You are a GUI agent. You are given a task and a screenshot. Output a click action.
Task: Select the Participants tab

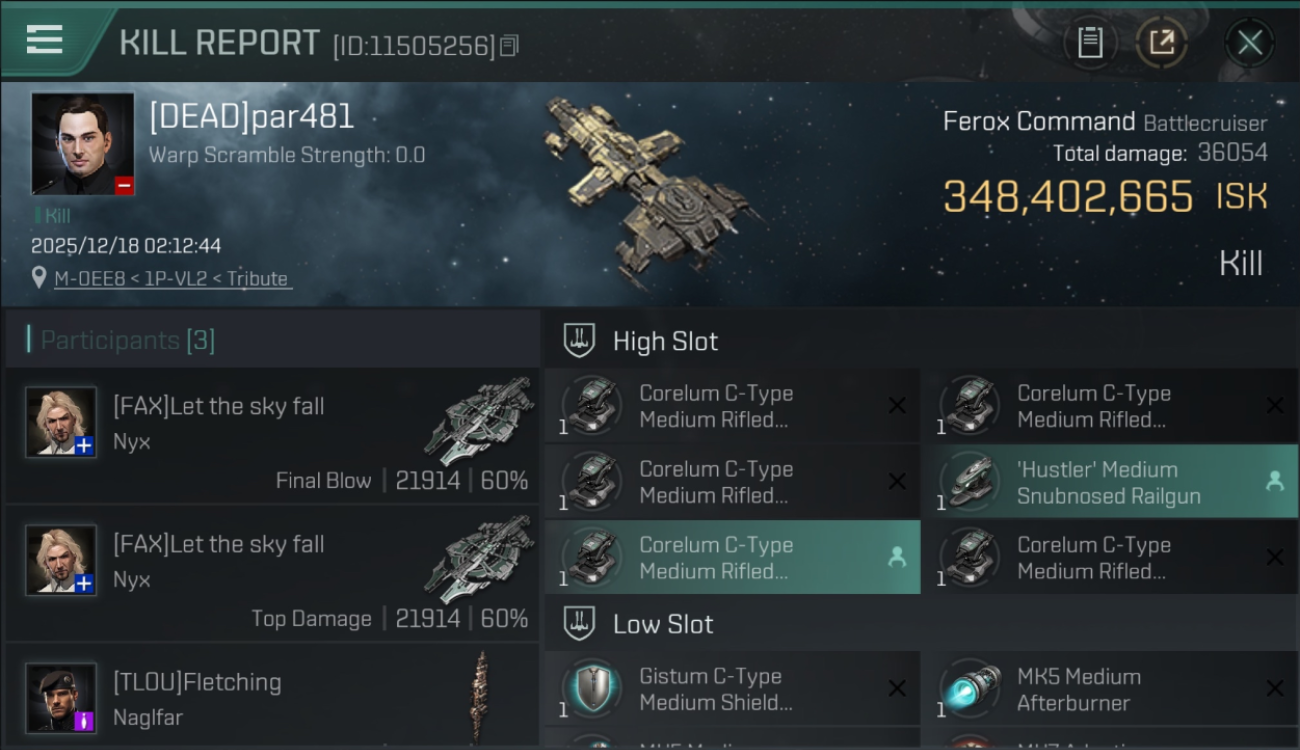pos(127,340)
